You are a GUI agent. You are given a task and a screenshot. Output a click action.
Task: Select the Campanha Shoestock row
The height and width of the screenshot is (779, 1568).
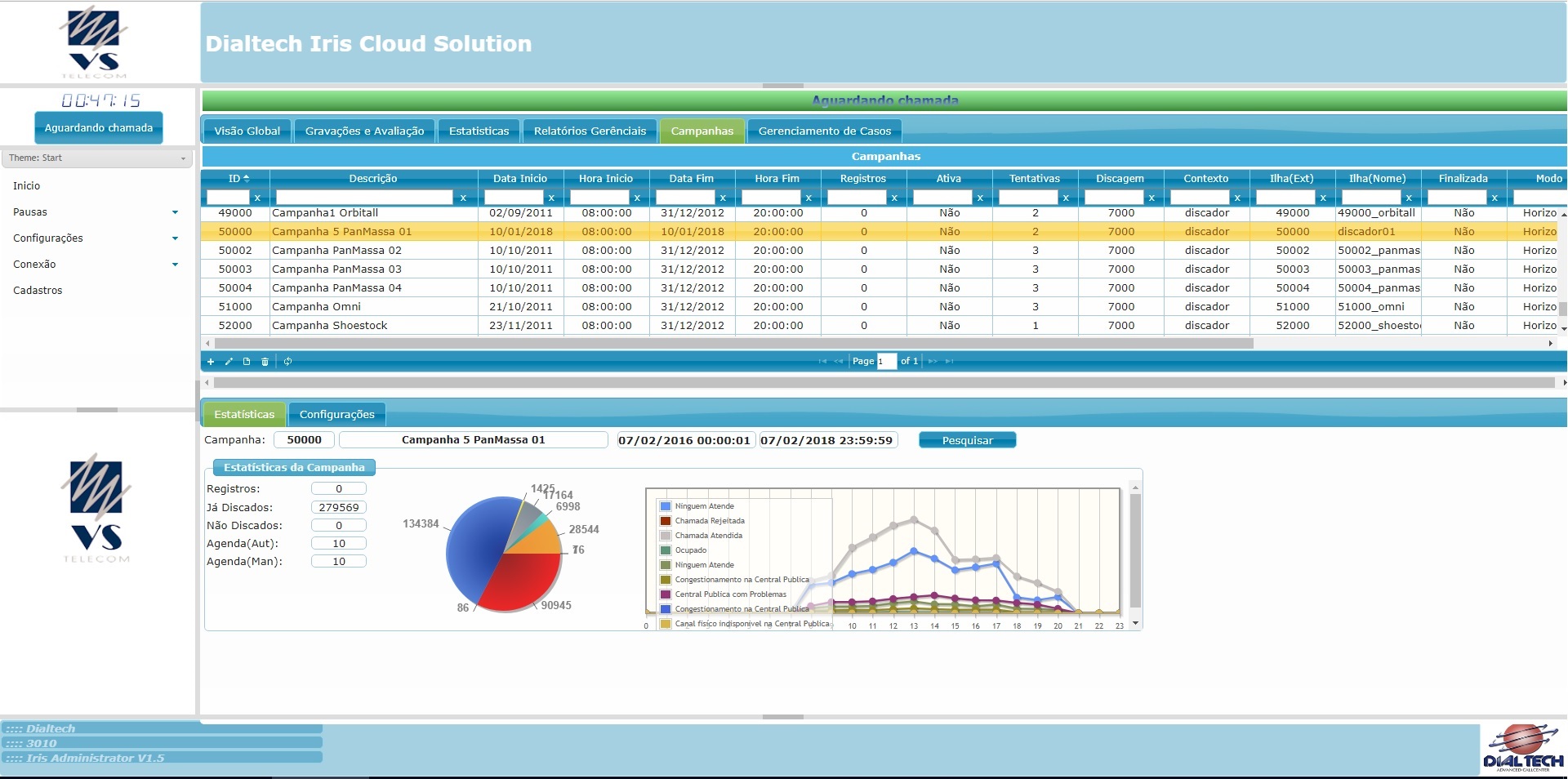(880, 325)
